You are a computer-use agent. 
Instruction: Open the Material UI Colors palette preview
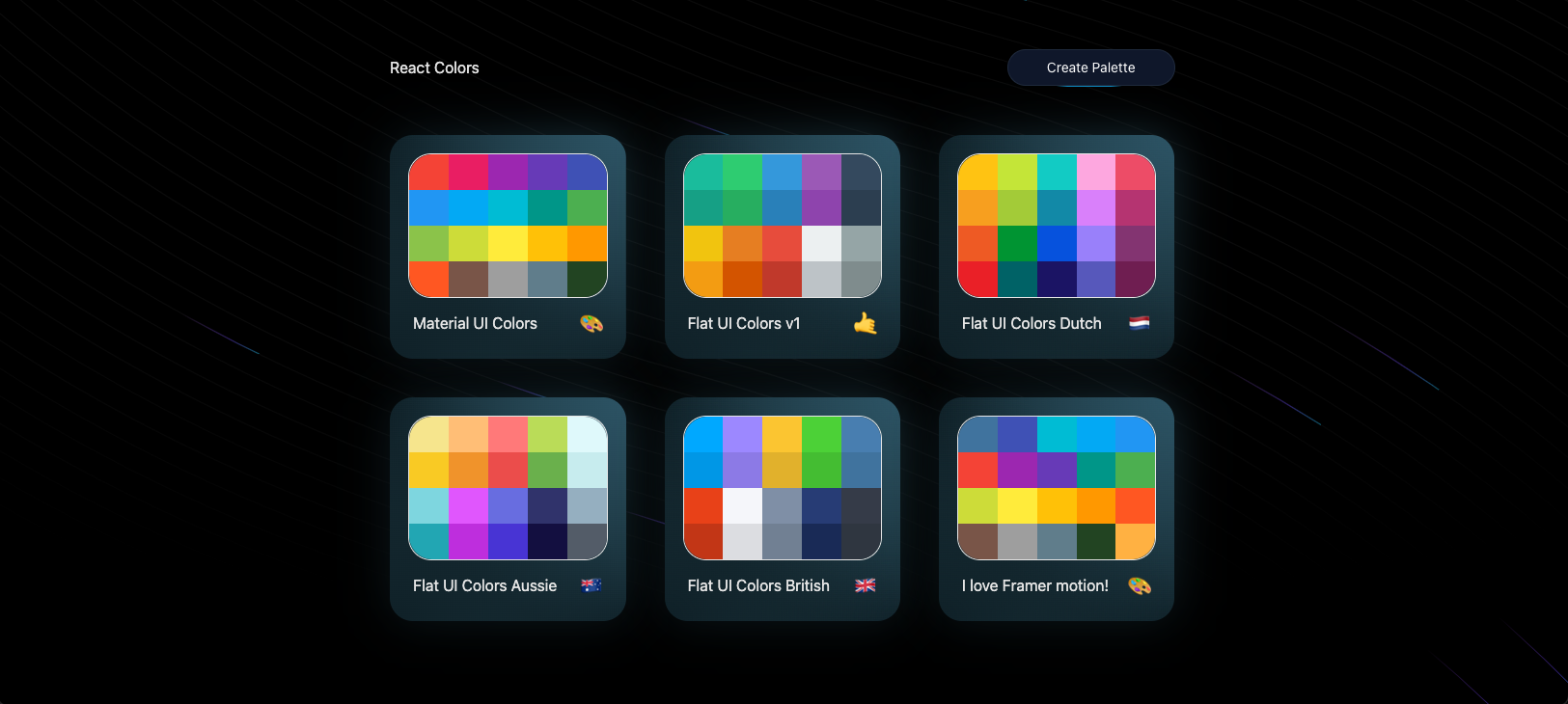pyautogui.click(x=509, y=226)
